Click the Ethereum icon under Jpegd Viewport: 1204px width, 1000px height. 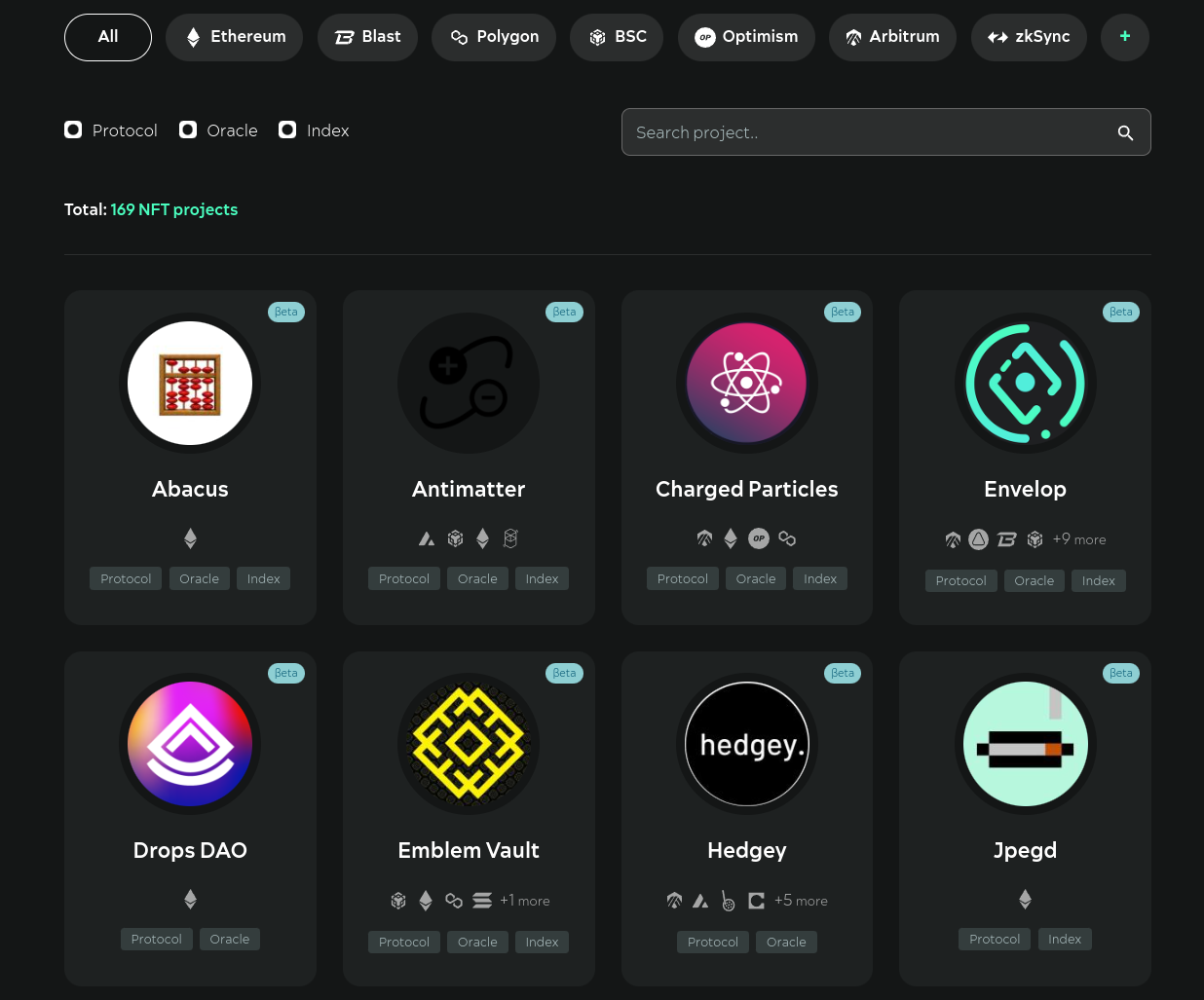click(x=1025, y=900)
